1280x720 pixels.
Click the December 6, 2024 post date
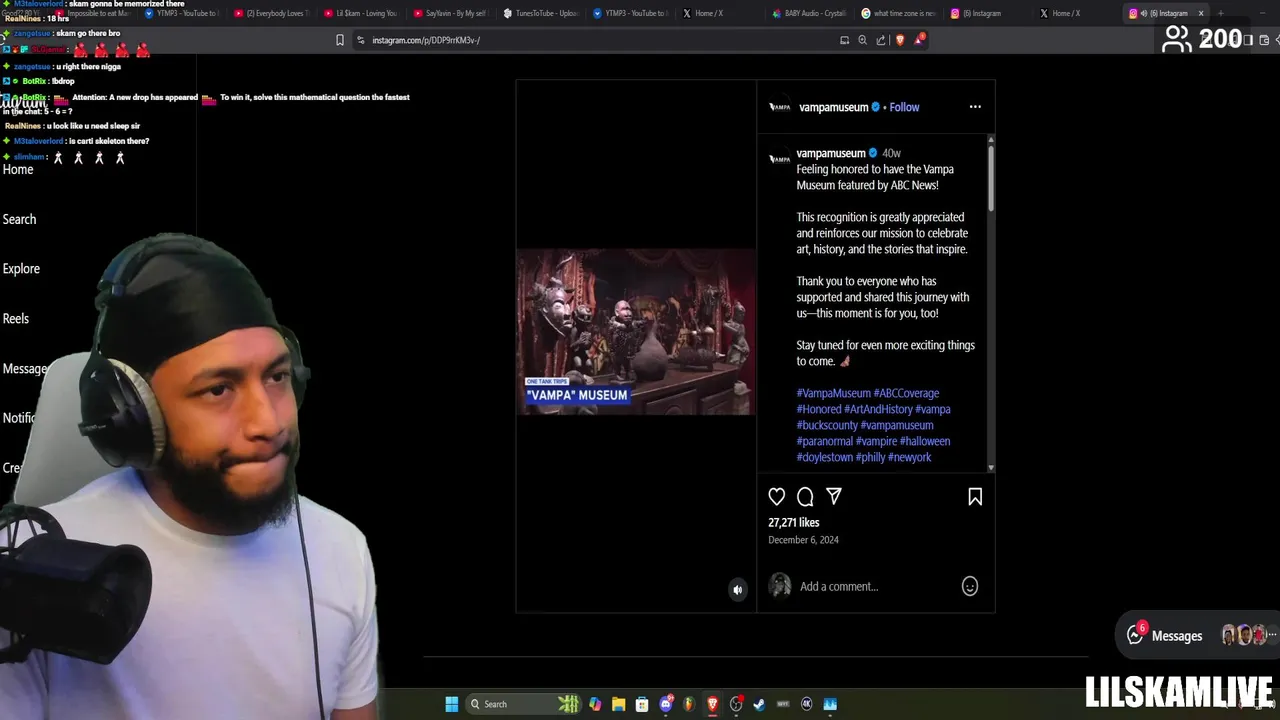click(x=803, y=540)
